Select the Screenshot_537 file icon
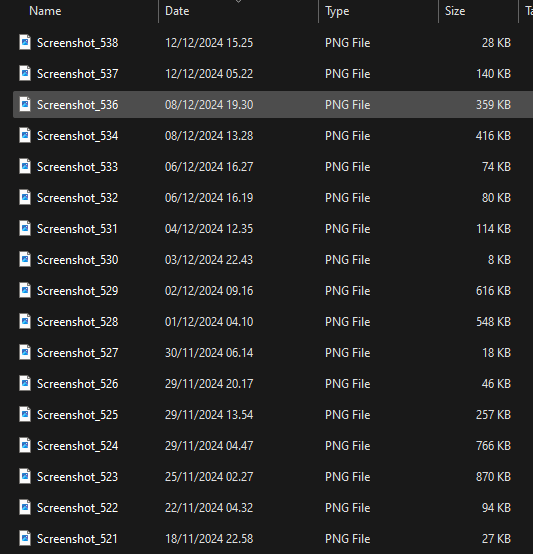Viewport: 533px width, 554px height. 25,73
